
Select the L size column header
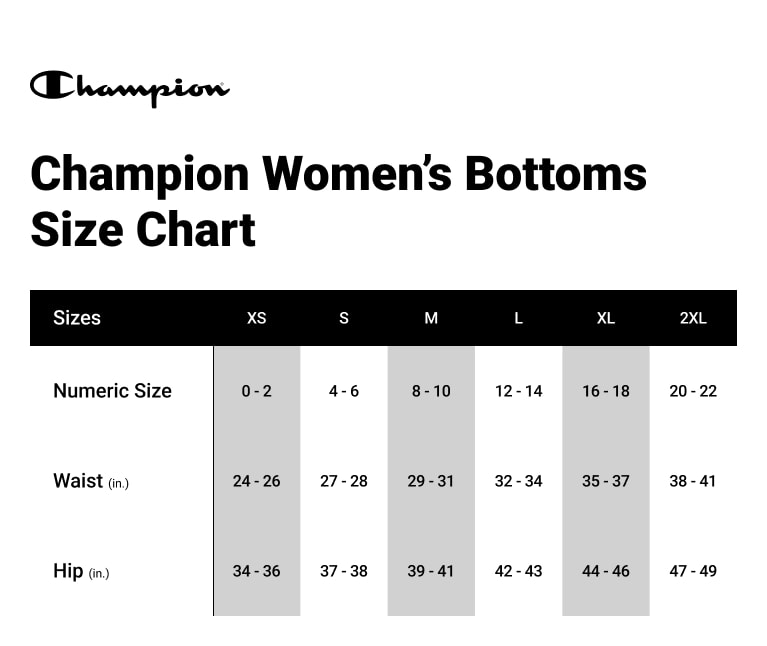point(518,318)
